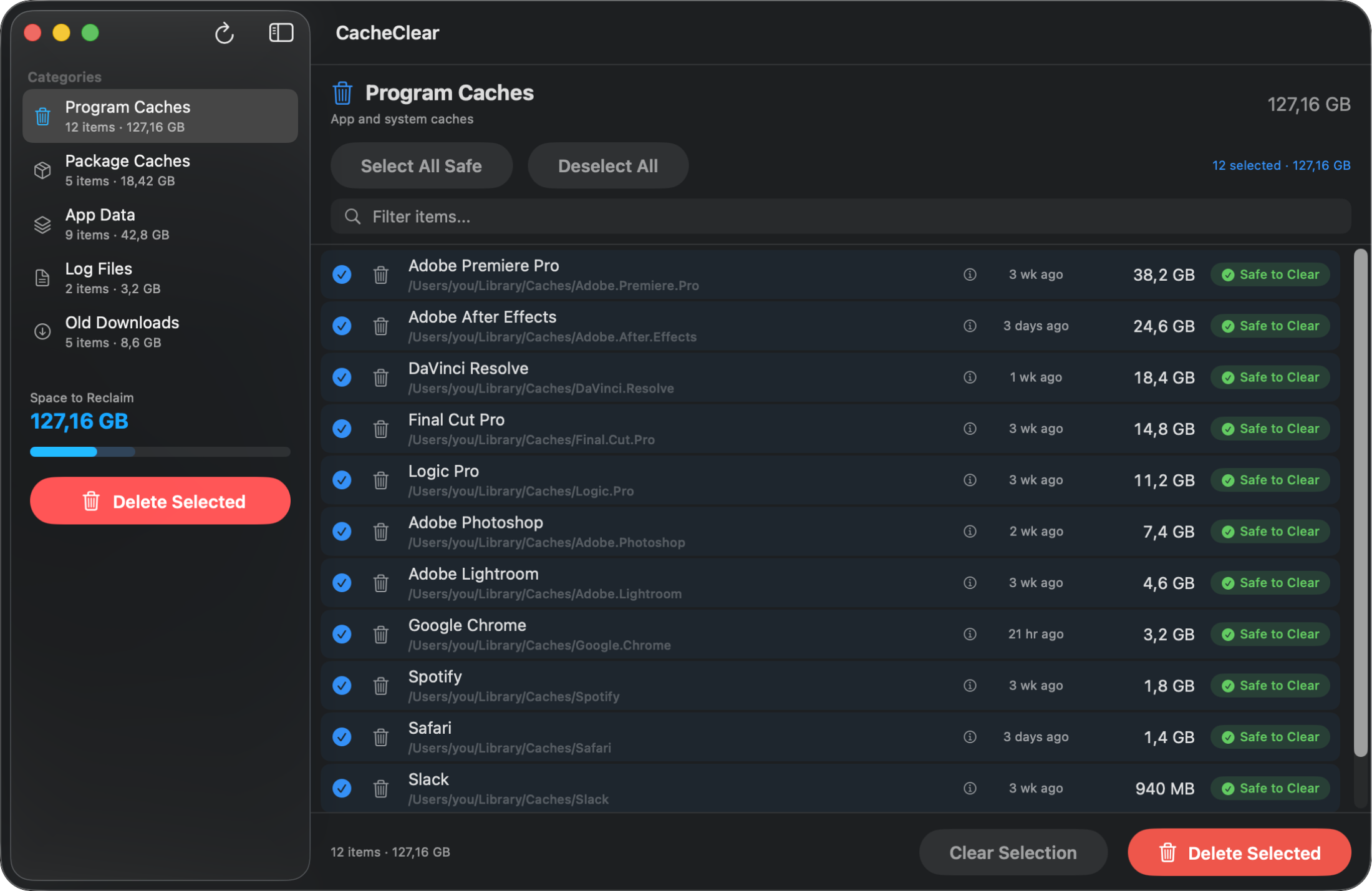This screenshot has width=1372, height=891.
Task: Click the Old Downloads arrow icon
Action: tap(42, 331)
